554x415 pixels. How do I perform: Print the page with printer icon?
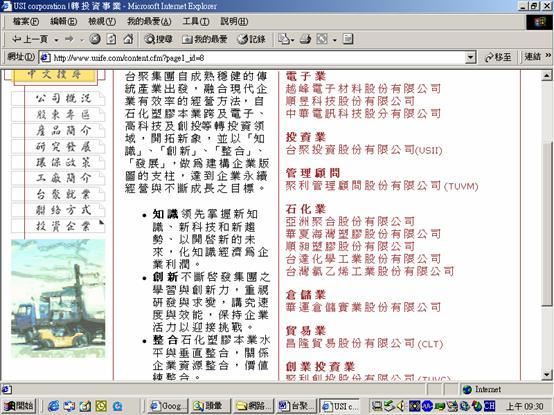click(305, 39)
